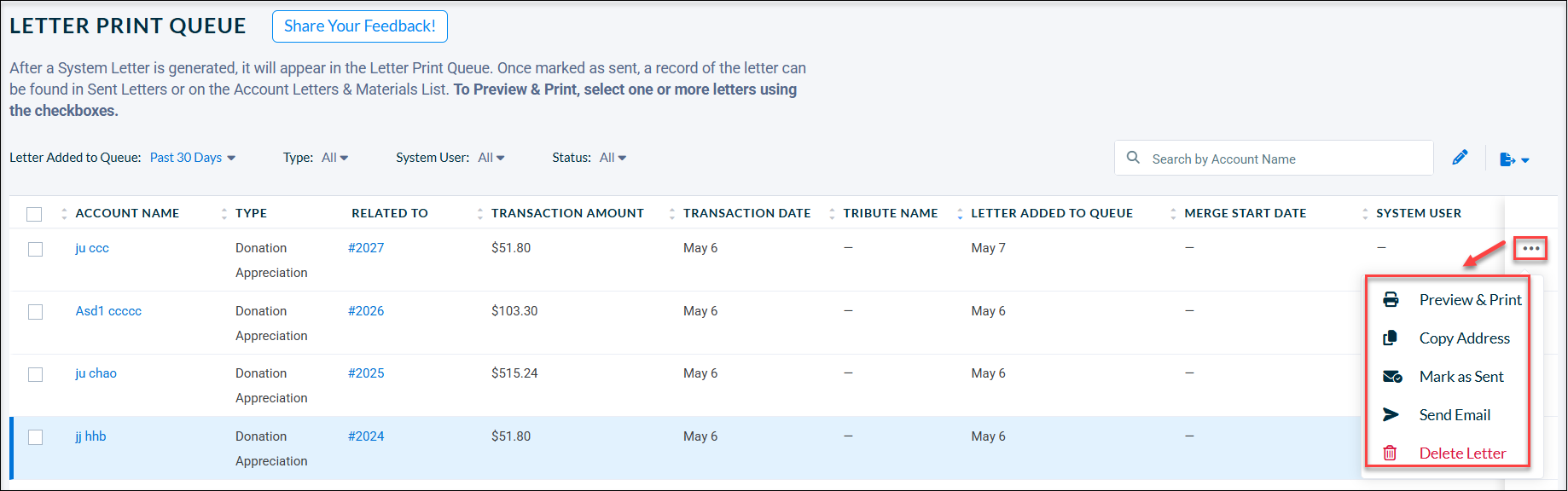Click the Search by Account Name field
1568x491 pixels.
(x=1273, y=158)
